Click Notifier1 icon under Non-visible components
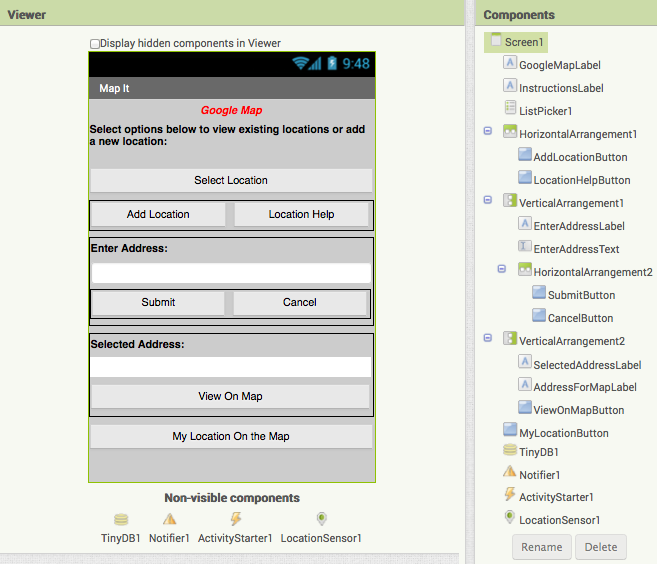657x564 pixels. tap(170, 519)
